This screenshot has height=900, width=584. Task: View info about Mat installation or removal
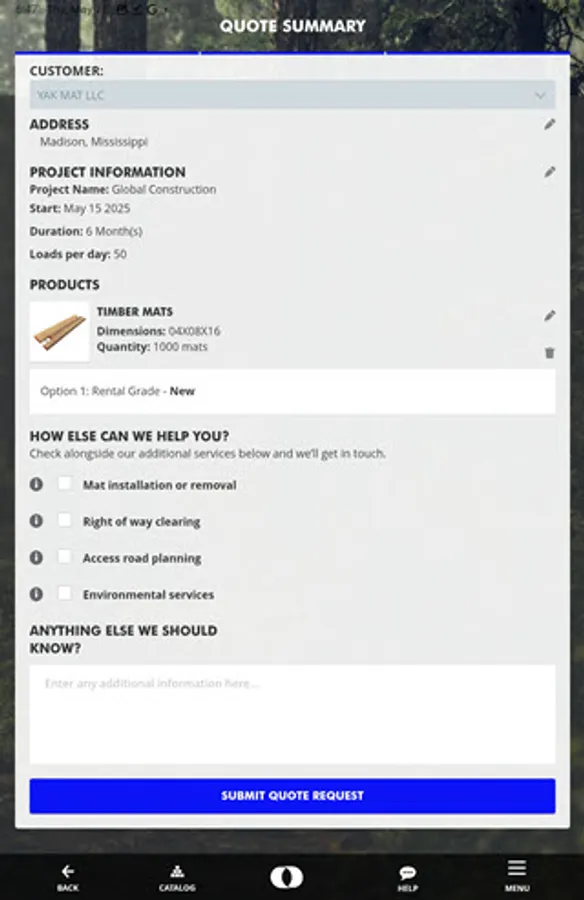click(x=38, y=484)
